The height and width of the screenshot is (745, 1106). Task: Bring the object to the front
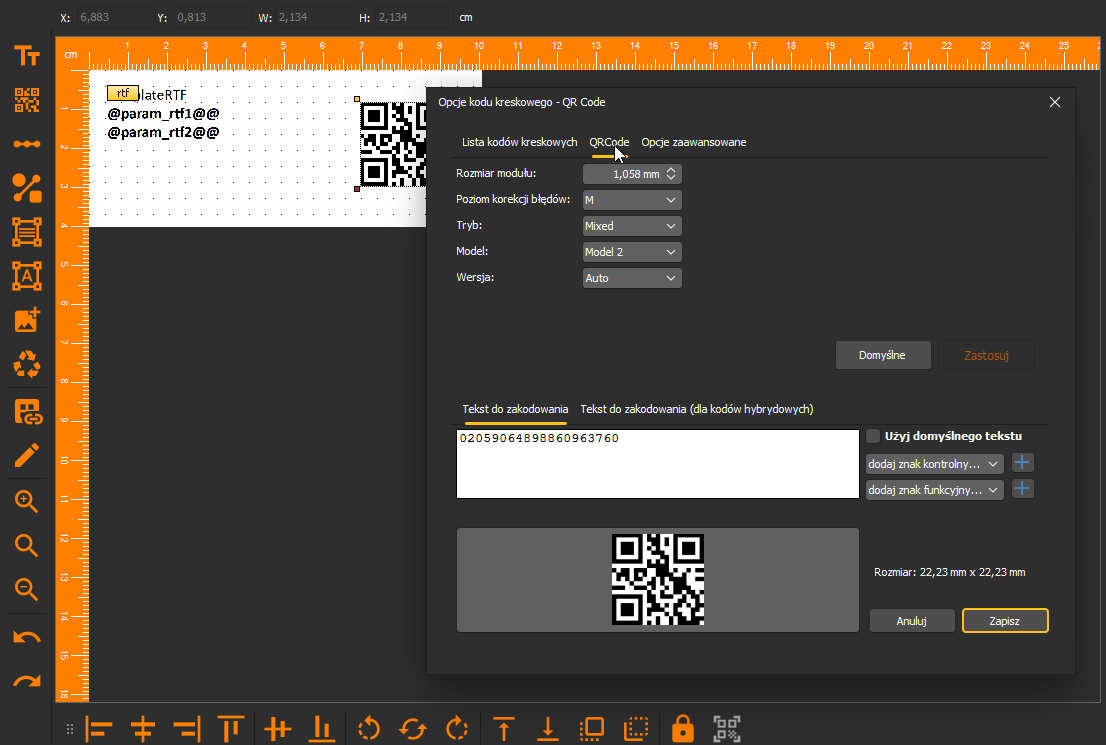pos(504,729)
